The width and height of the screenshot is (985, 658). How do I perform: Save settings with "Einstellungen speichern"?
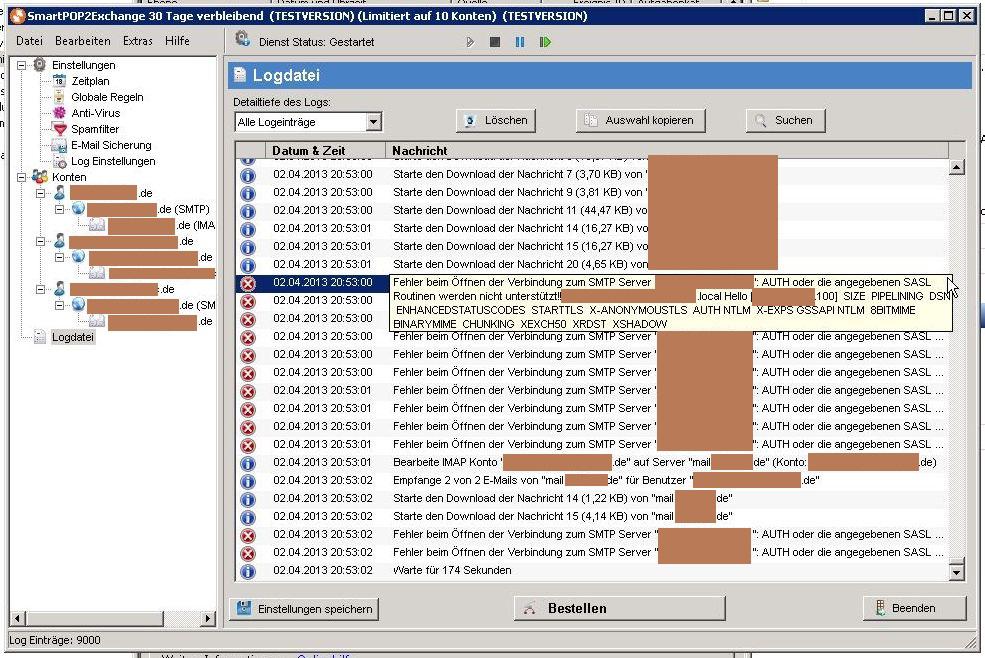click(x=304, y=609)
